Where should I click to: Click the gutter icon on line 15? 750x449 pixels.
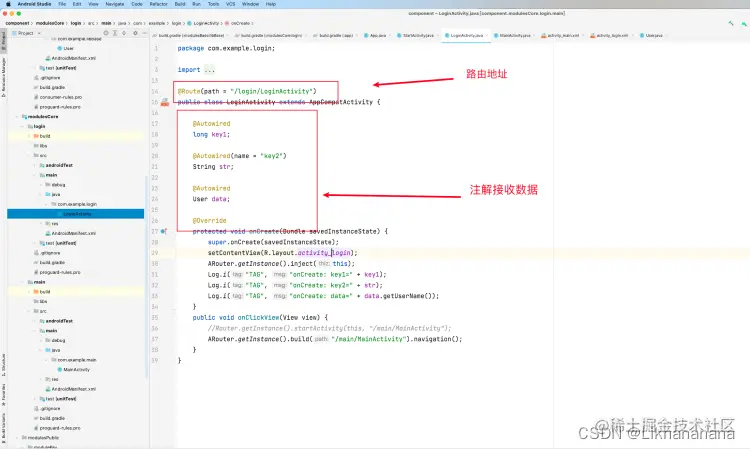165,102
